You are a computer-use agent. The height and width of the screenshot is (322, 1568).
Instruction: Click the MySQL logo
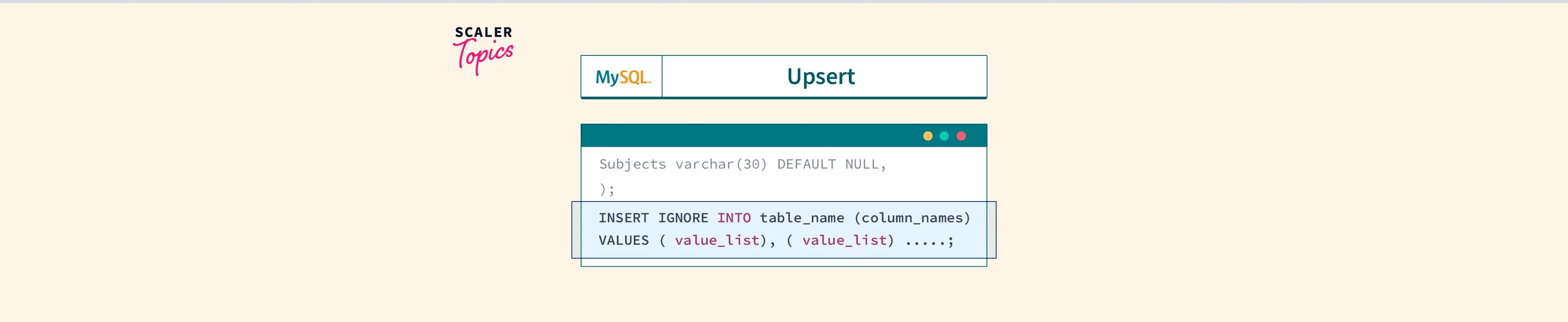(622, 77)
